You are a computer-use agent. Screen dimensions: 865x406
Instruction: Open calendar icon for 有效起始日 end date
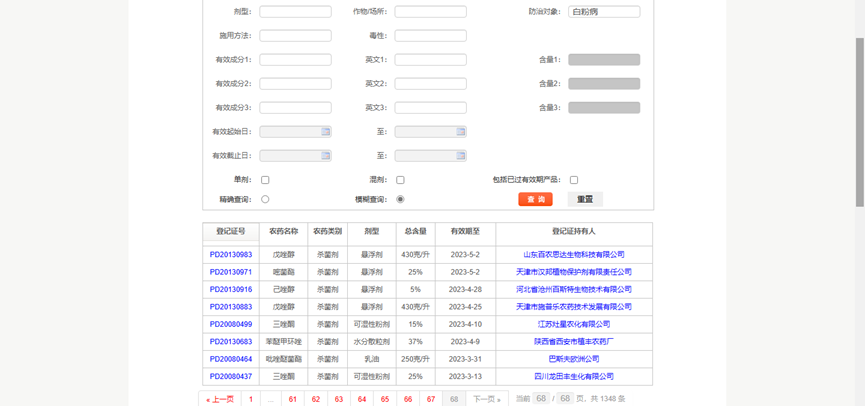[461, 132]
